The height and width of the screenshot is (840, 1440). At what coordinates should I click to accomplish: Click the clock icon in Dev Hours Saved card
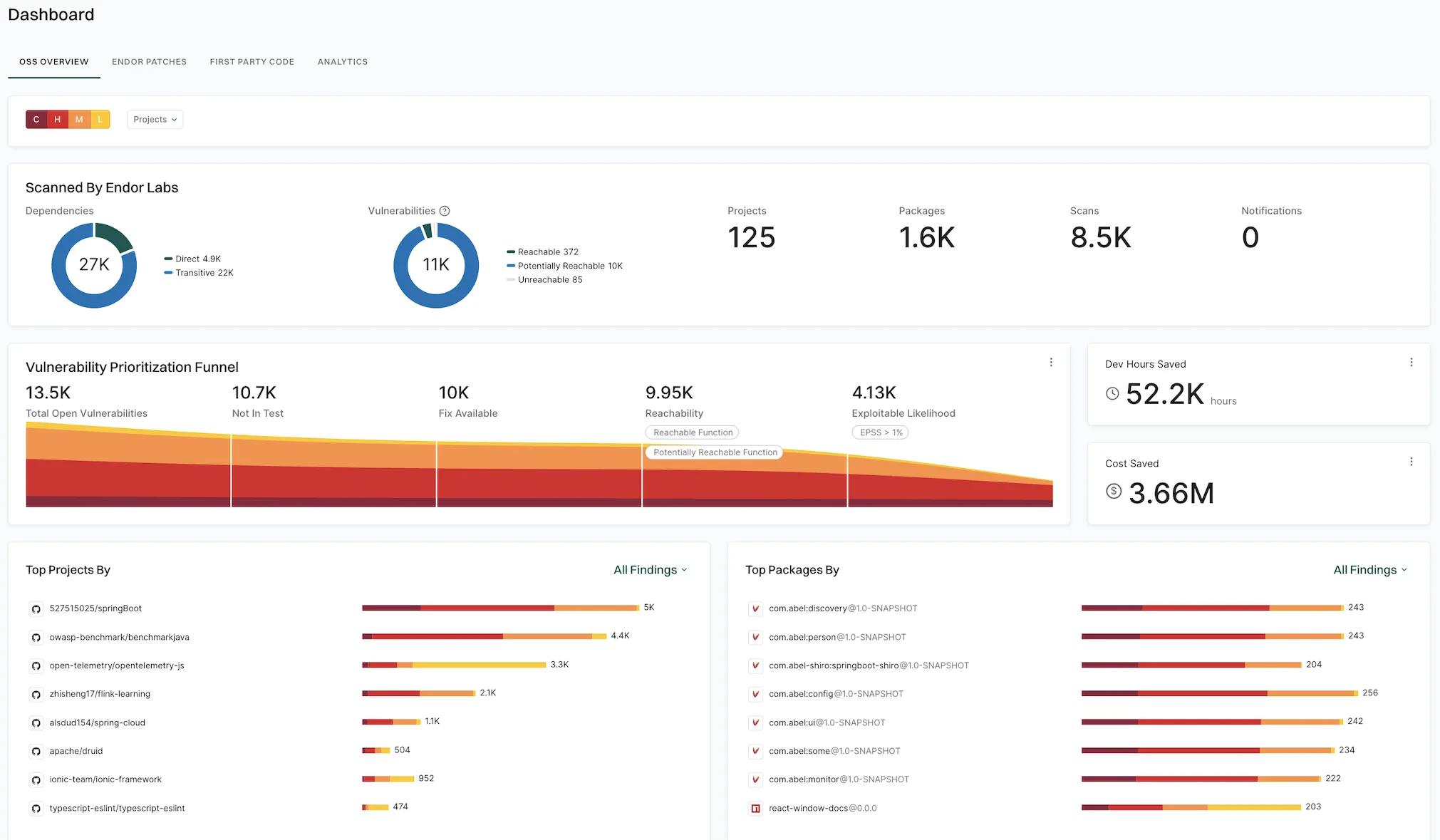[1112, 393]
